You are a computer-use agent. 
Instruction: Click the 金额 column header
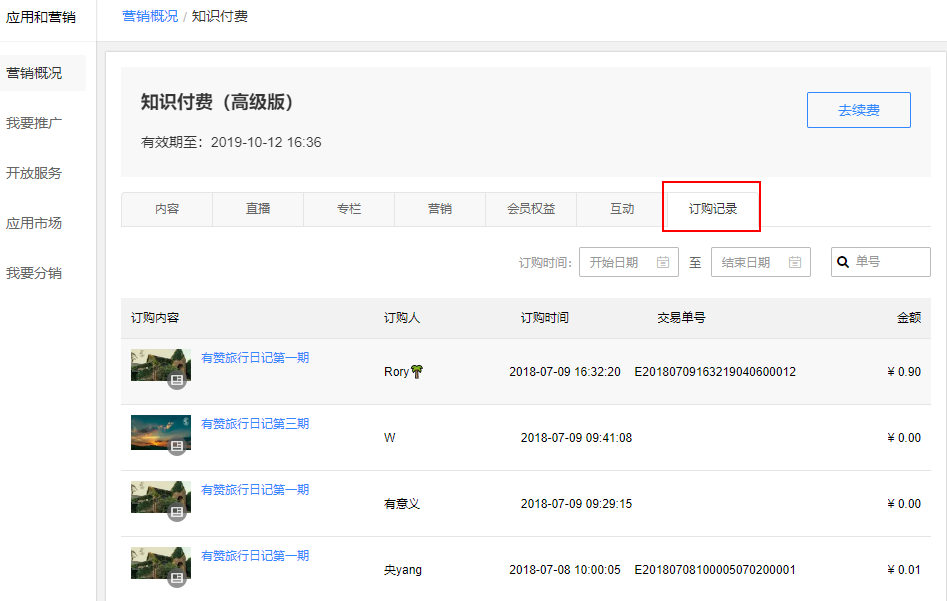pos(909,318)
